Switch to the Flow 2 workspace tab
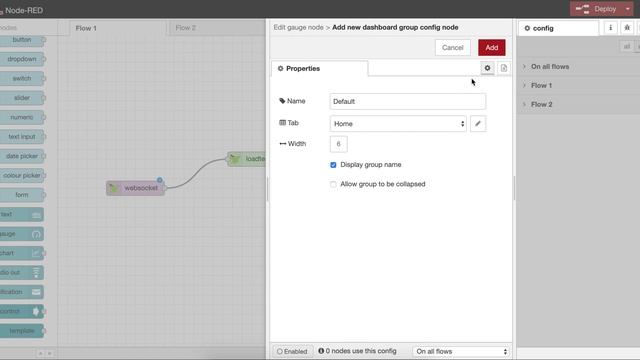The height and width of the screenshot is (360, 640). (x=216, y=28)
